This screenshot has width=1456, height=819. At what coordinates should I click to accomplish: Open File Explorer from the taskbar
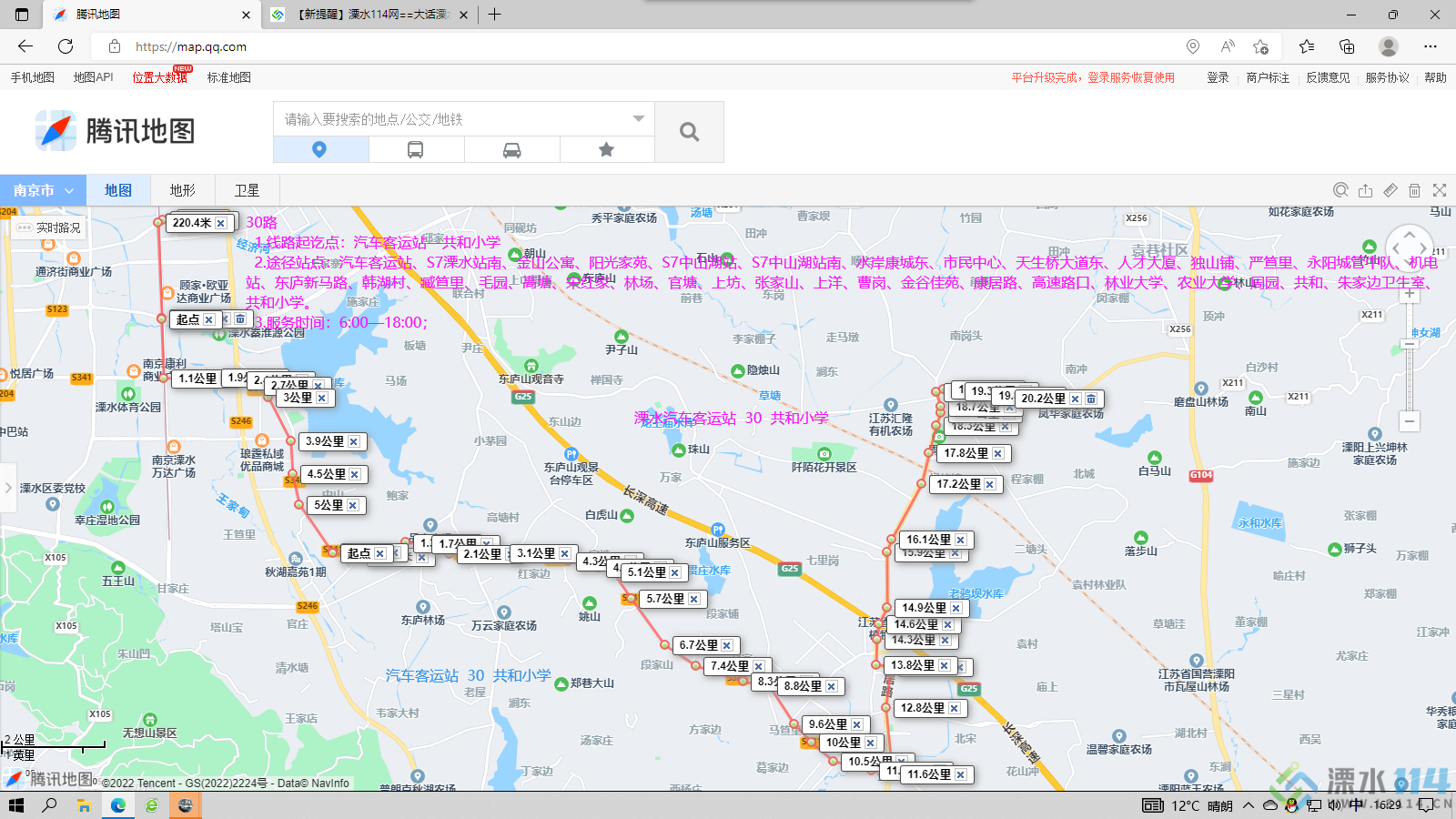(84, 805)
